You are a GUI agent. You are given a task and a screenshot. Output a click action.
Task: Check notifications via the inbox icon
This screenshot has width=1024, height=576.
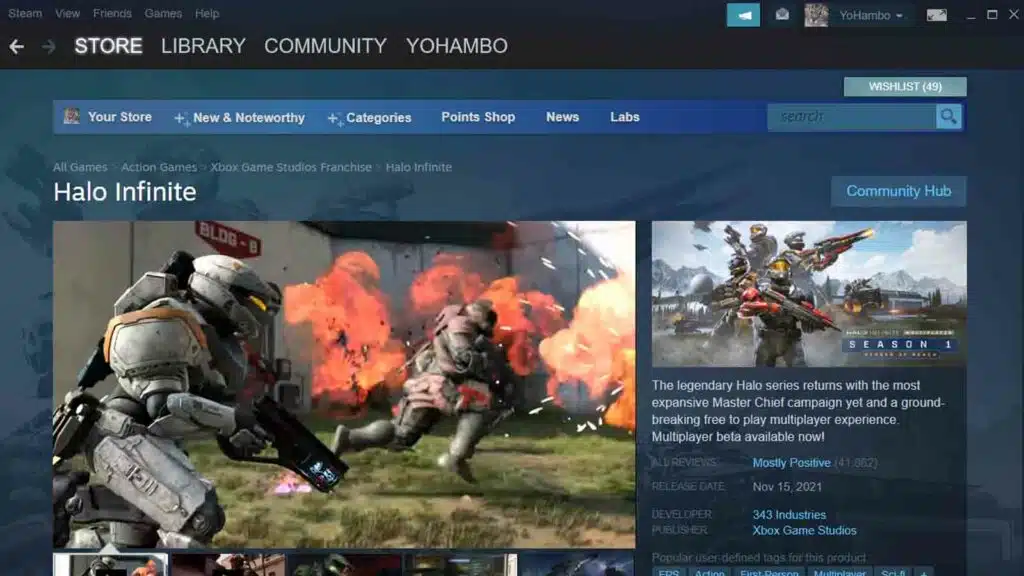click(783, 13)
